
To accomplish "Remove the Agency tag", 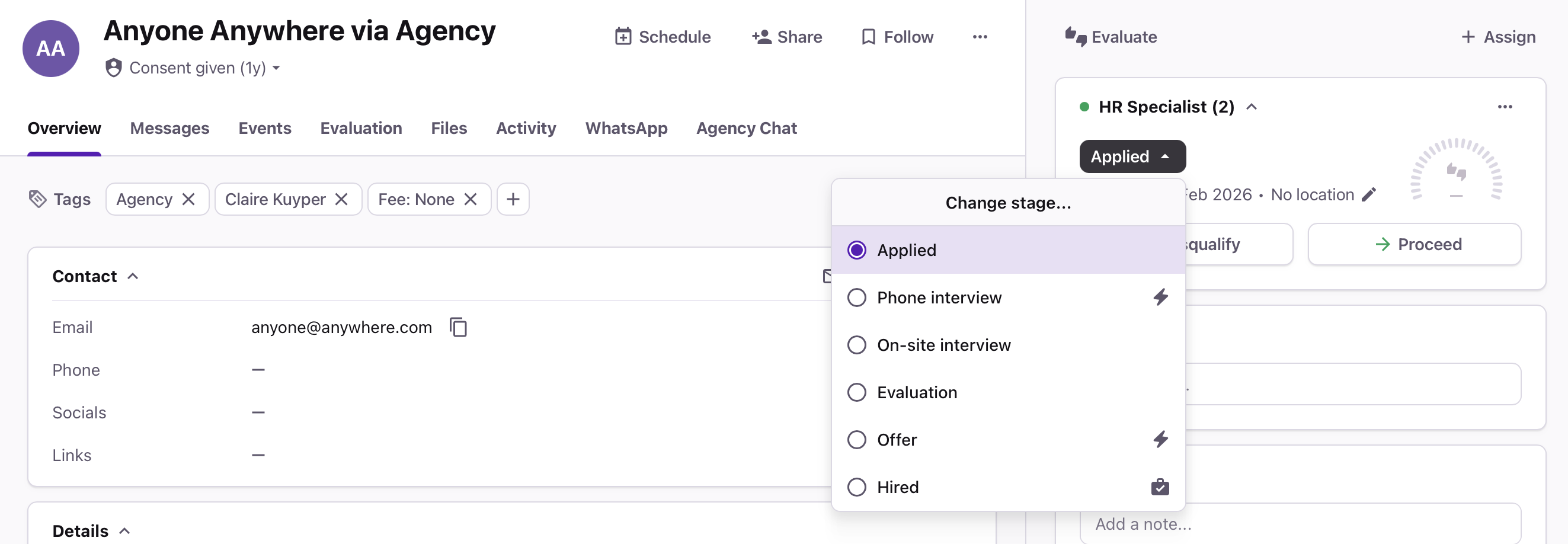I will [188, 199].
